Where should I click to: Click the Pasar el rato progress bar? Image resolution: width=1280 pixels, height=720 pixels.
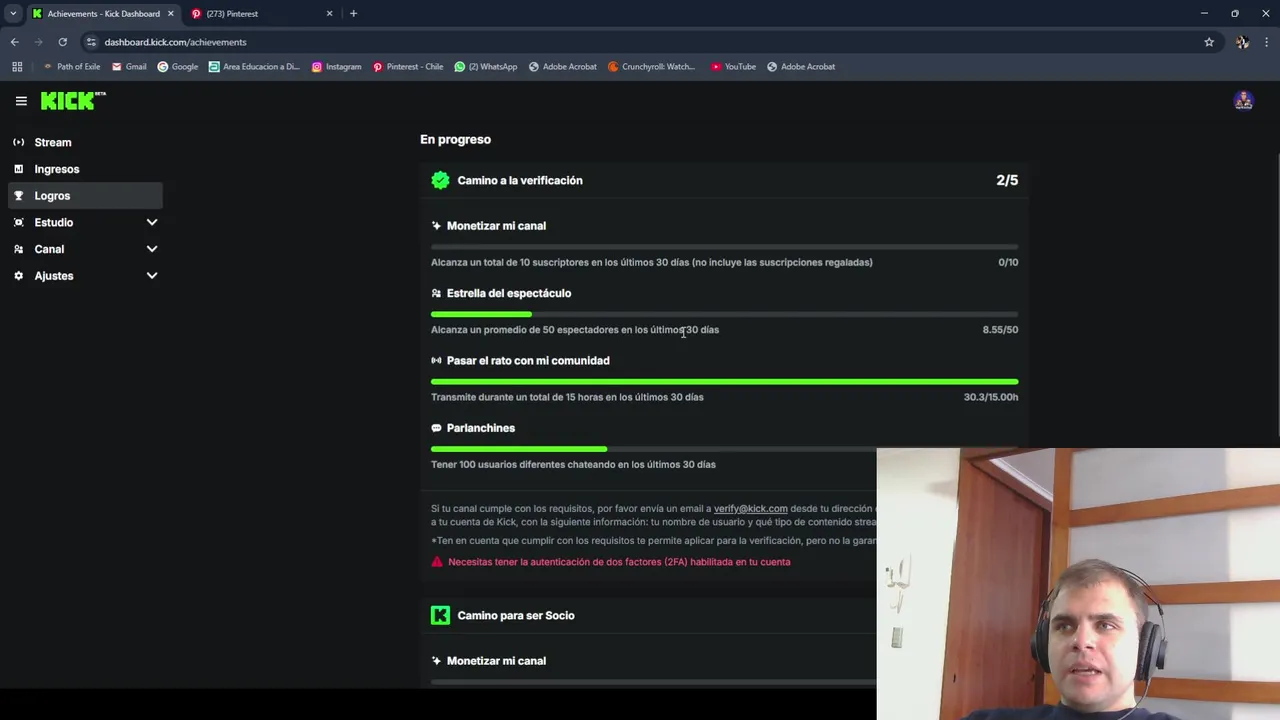tap(724, 381)
